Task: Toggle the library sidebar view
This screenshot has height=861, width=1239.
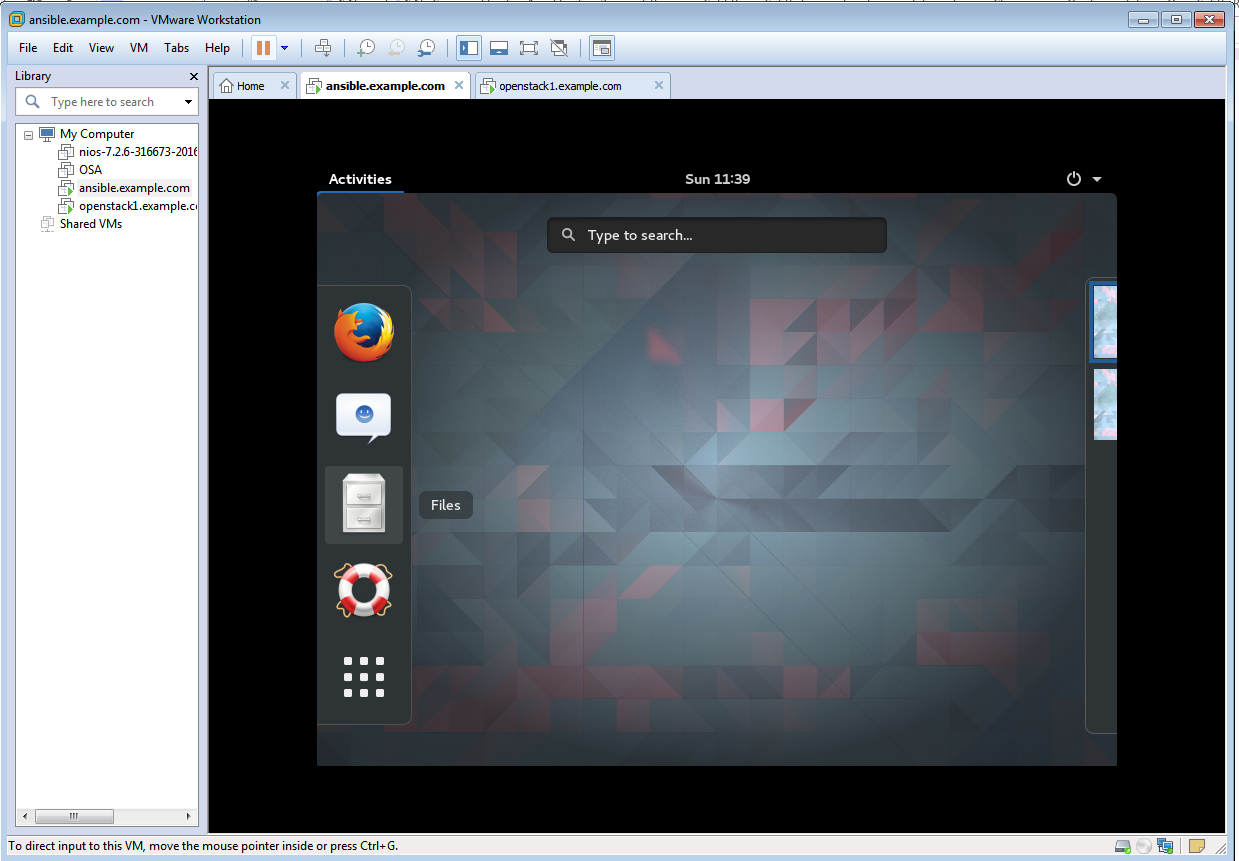Action: pos(468,47)
